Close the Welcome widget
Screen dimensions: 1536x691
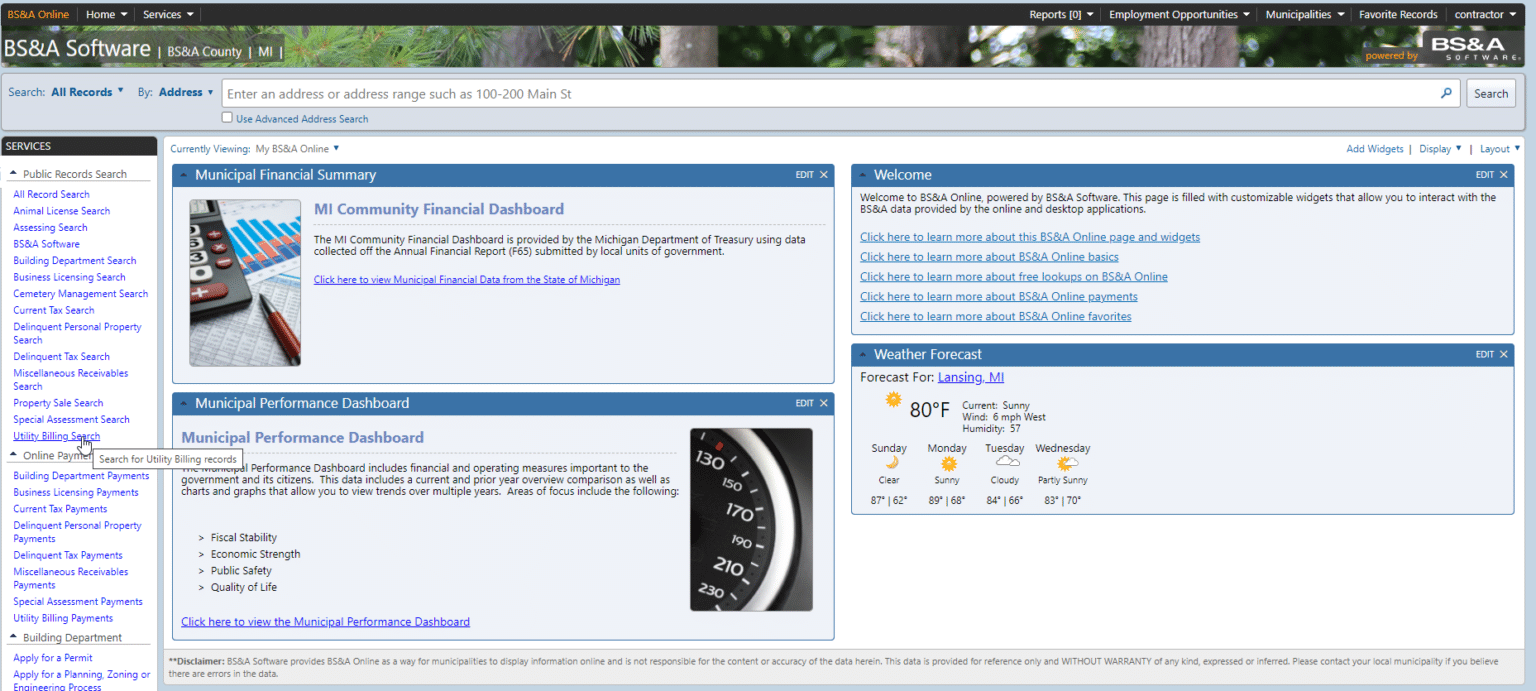(1503, 175)
